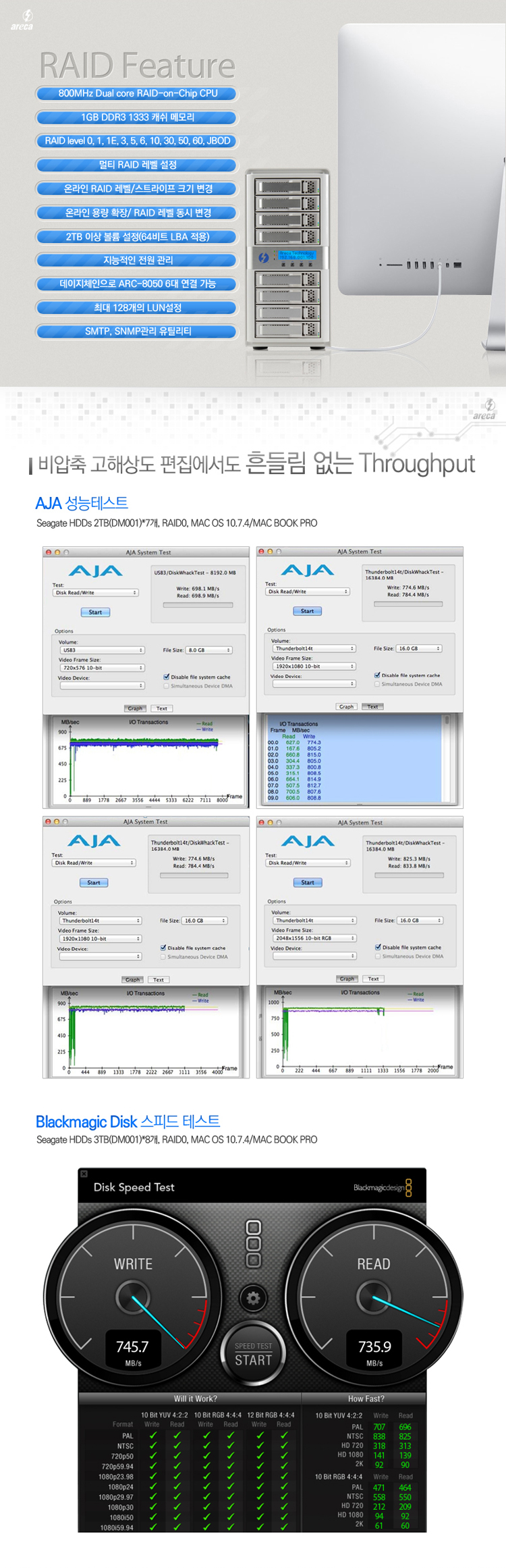Switch to Text tab in the USB3 window
506x1568 pixels.
pos(162,708)
